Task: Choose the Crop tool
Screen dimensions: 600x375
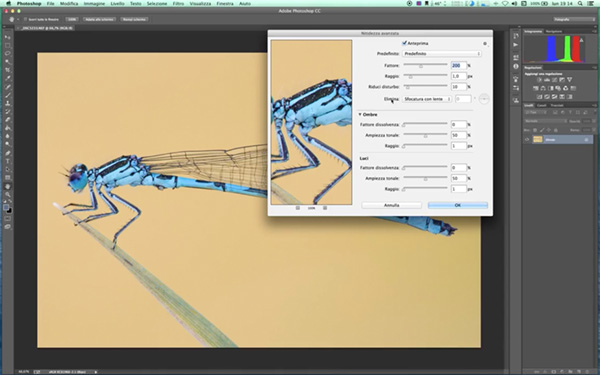Action: [x=8, y=70]
